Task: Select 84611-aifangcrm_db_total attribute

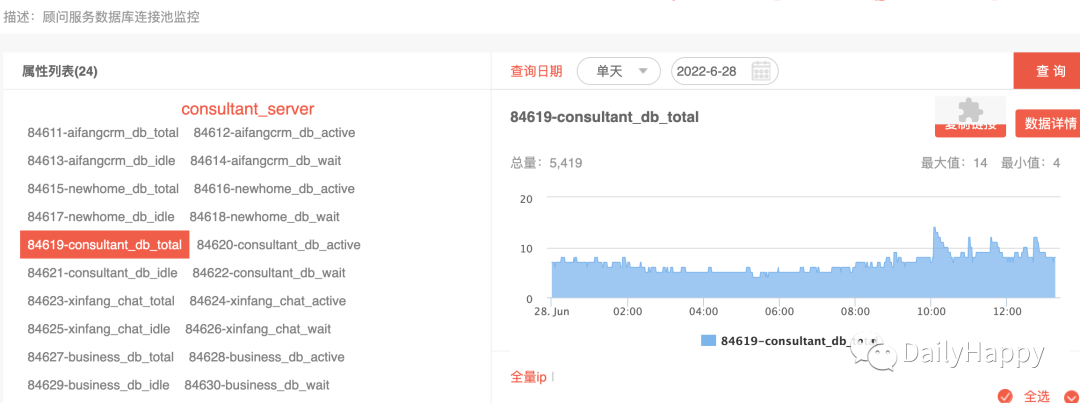Action: coord(103,132)
